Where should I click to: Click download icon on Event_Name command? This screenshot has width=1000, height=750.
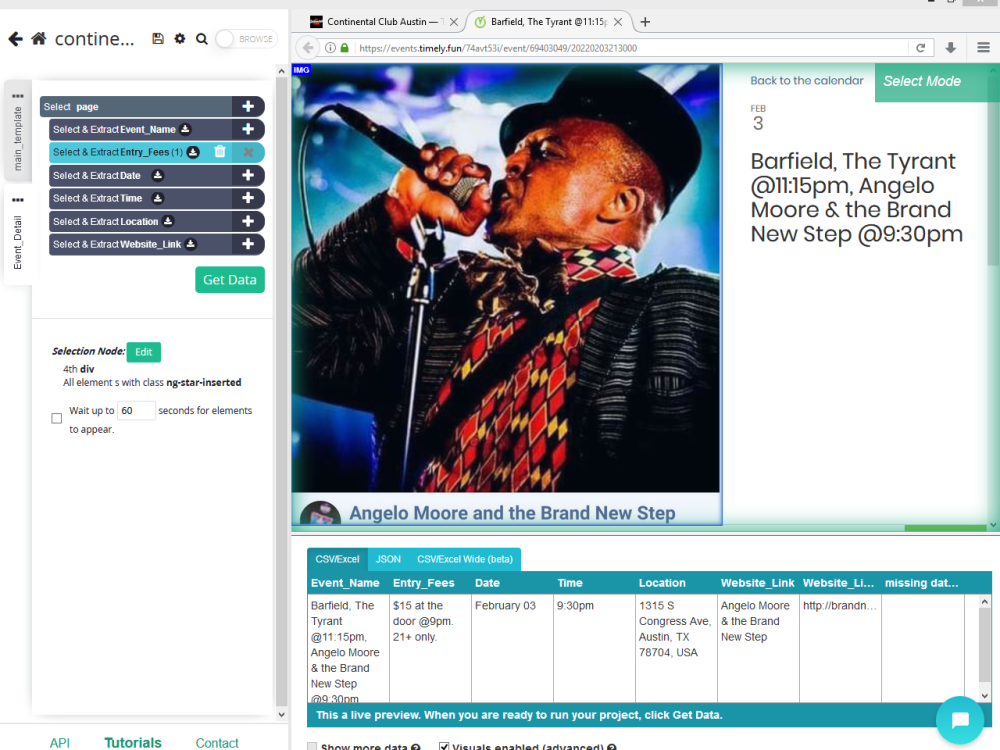coord(185,129)
